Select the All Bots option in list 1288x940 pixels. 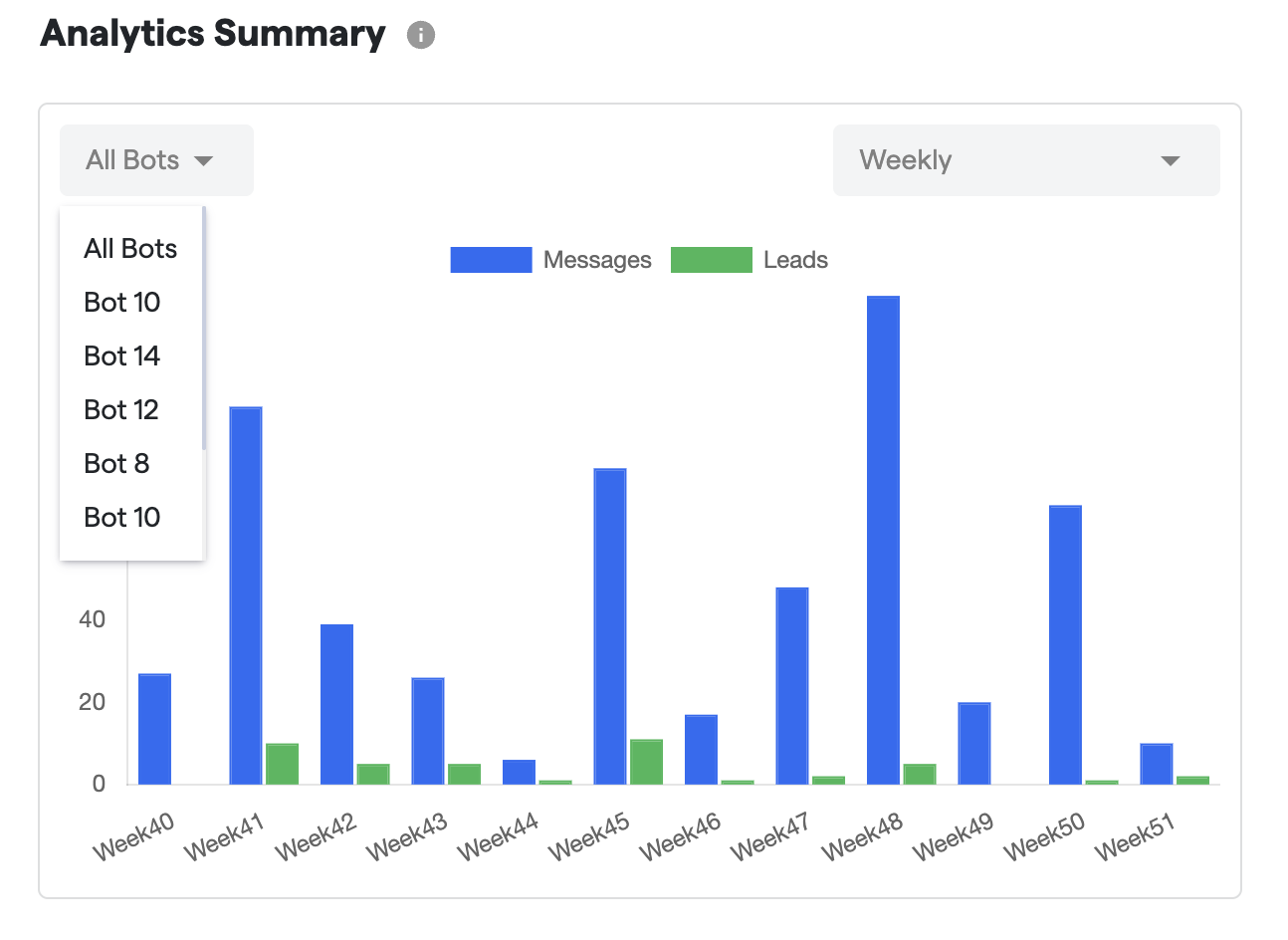pyautogui.click(x=130, y=249)
